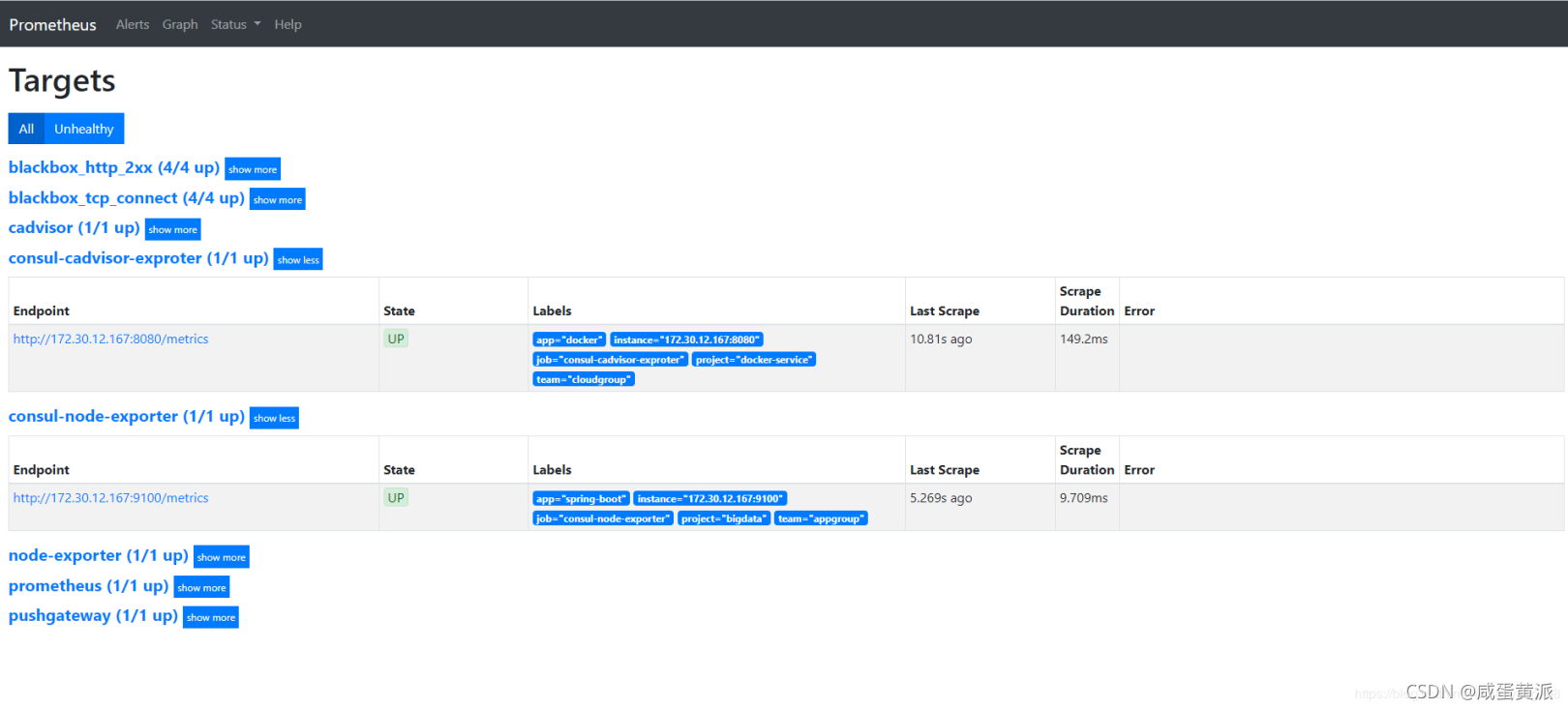Click the UP state badge for port 9100

[396, 497]
